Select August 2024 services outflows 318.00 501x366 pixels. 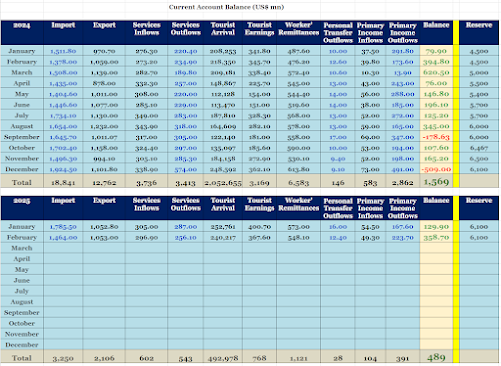(x=185, y=126)
